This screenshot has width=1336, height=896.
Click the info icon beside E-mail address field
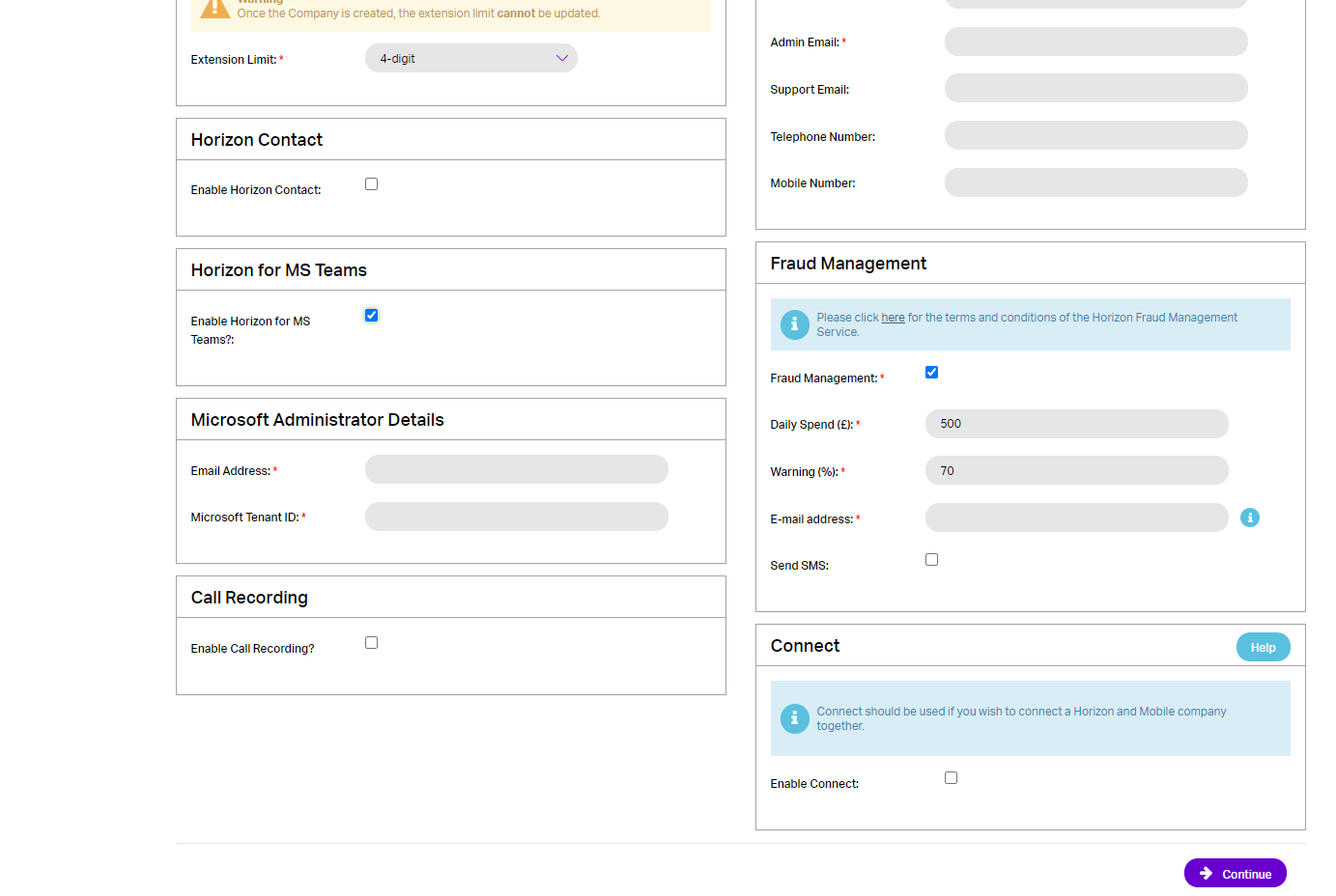click(x=1249, y=518)
